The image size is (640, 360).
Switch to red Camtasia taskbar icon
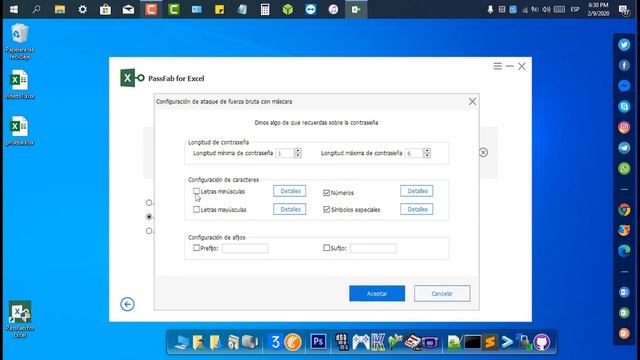point(151,9)
